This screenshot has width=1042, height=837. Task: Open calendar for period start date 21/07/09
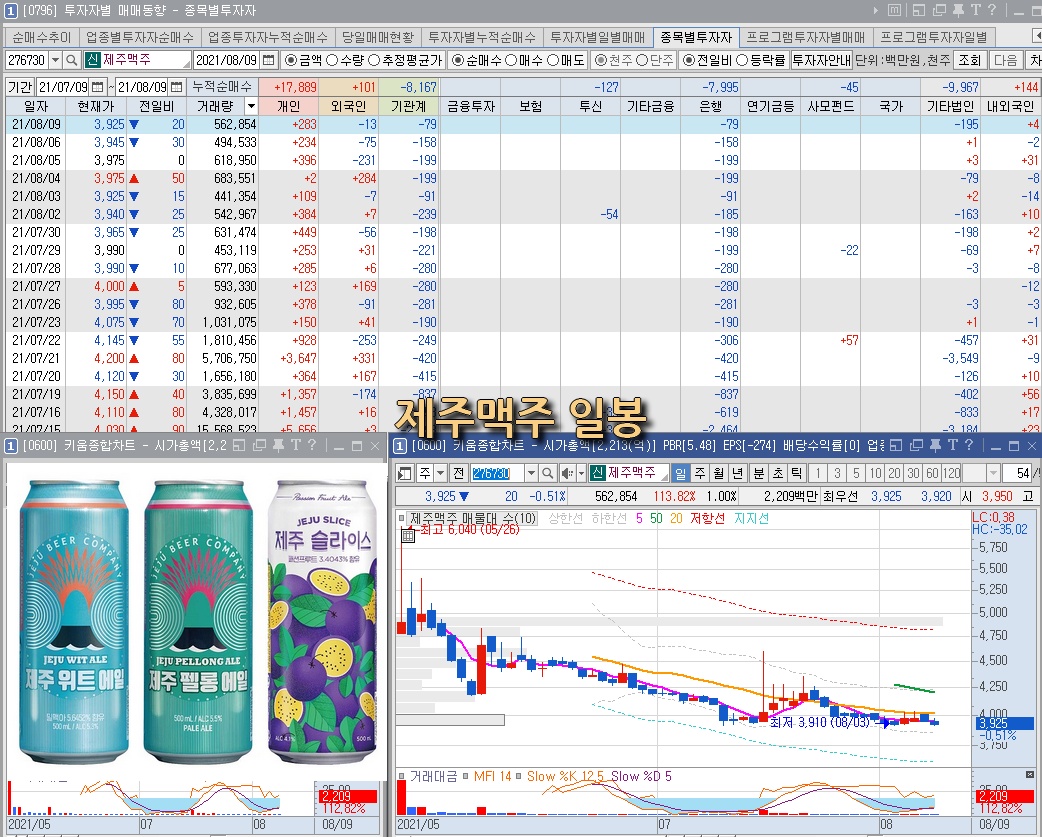tap(98, 87)
